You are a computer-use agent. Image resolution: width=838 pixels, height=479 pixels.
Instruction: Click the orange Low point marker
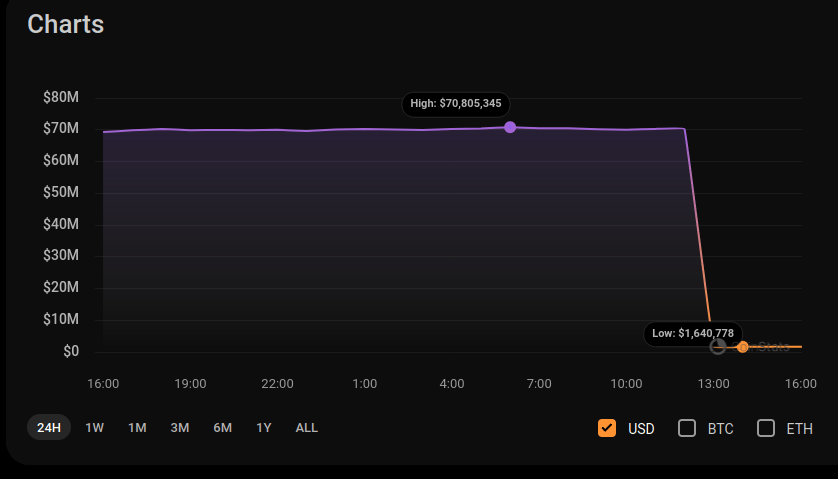(x=742, y=347)
